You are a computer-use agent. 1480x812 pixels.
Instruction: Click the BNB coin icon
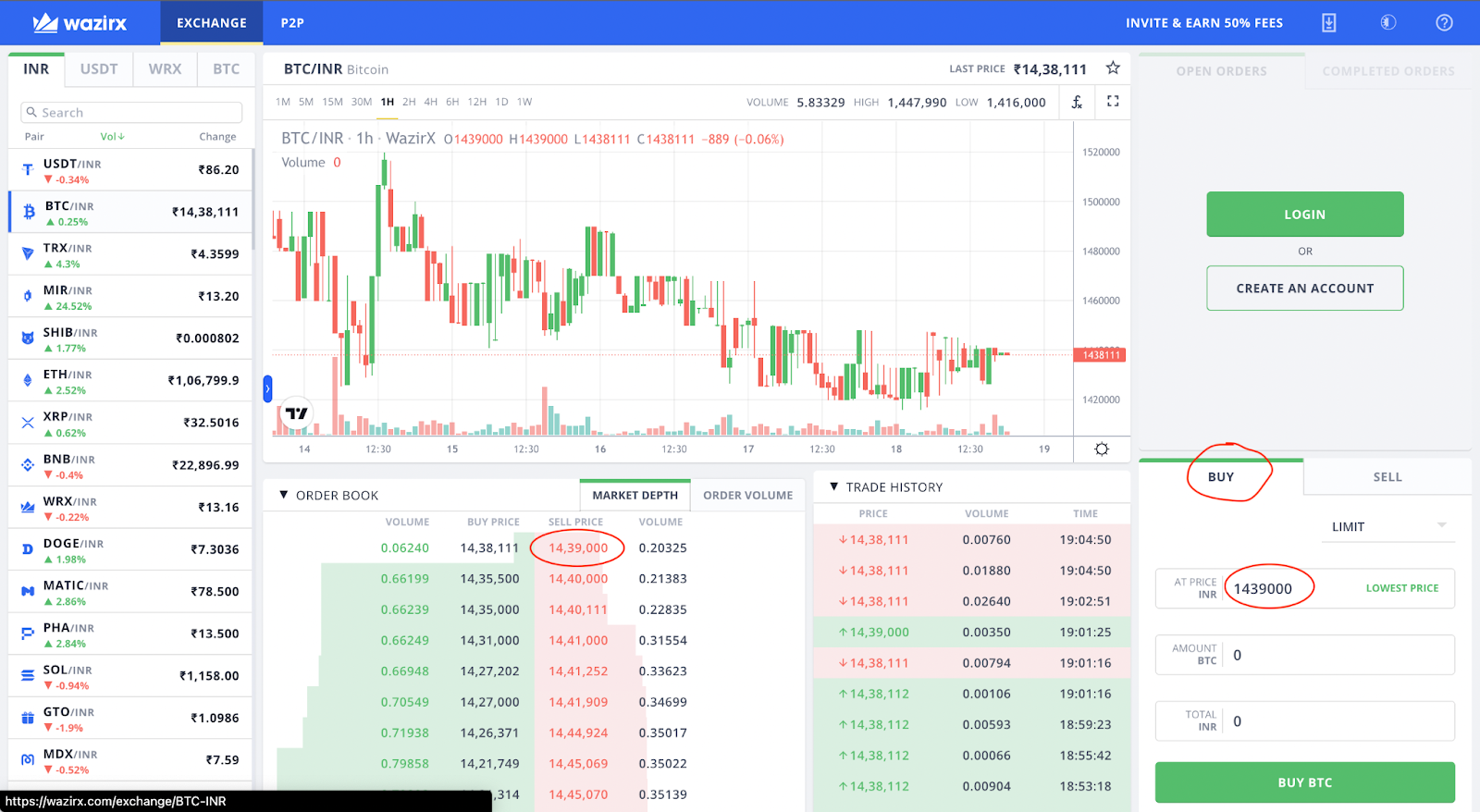tap(28, 464)
